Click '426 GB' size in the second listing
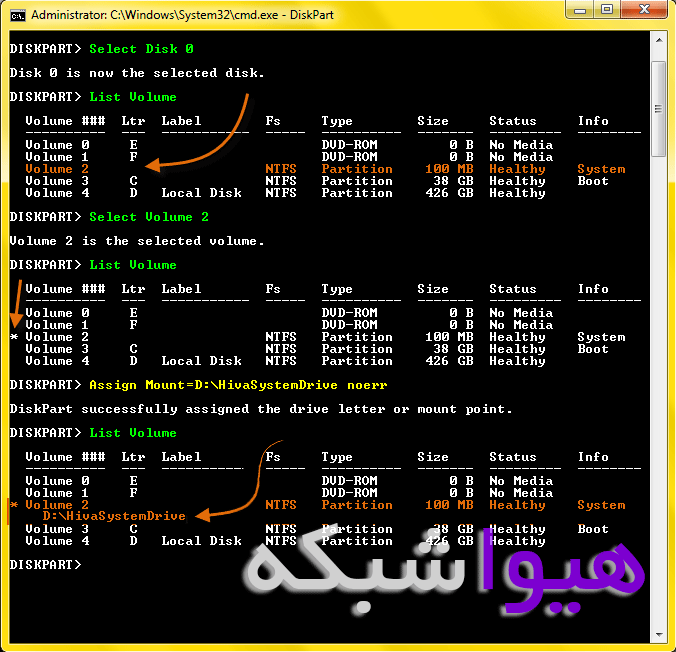Viewport: 676px width, 652px height. (x=449, y=361)
